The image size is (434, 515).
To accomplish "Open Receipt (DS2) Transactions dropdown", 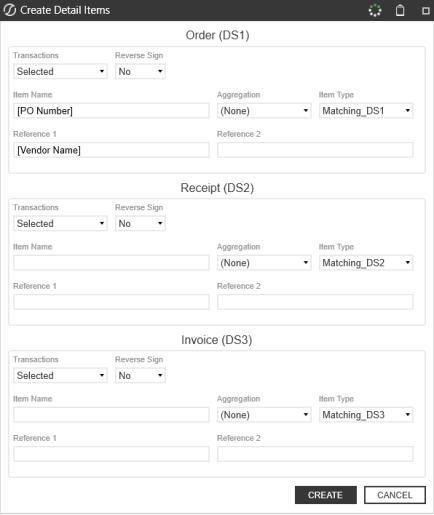I will (60, 223).
